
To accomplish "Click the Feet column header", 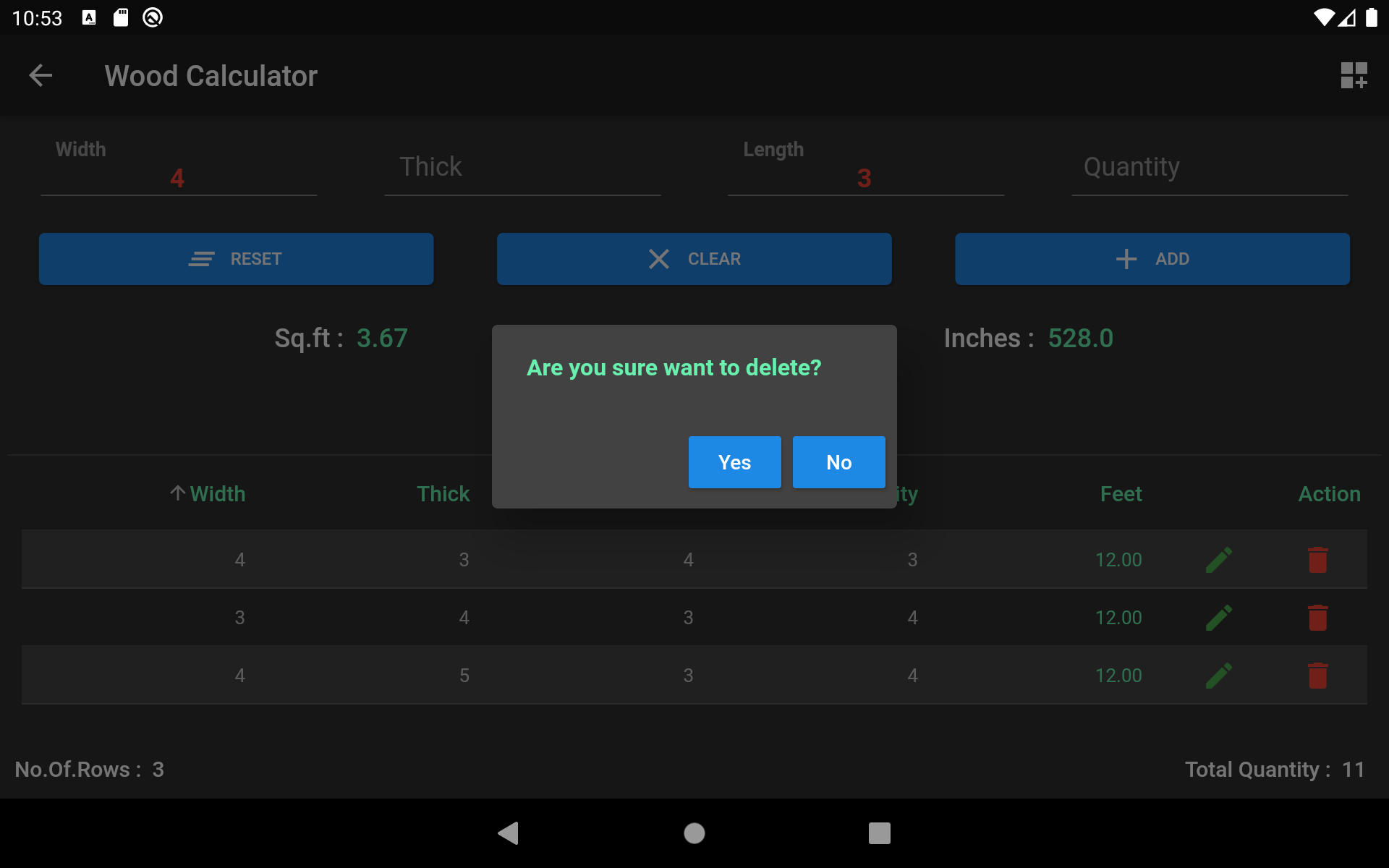I will tap(1121, 494).
